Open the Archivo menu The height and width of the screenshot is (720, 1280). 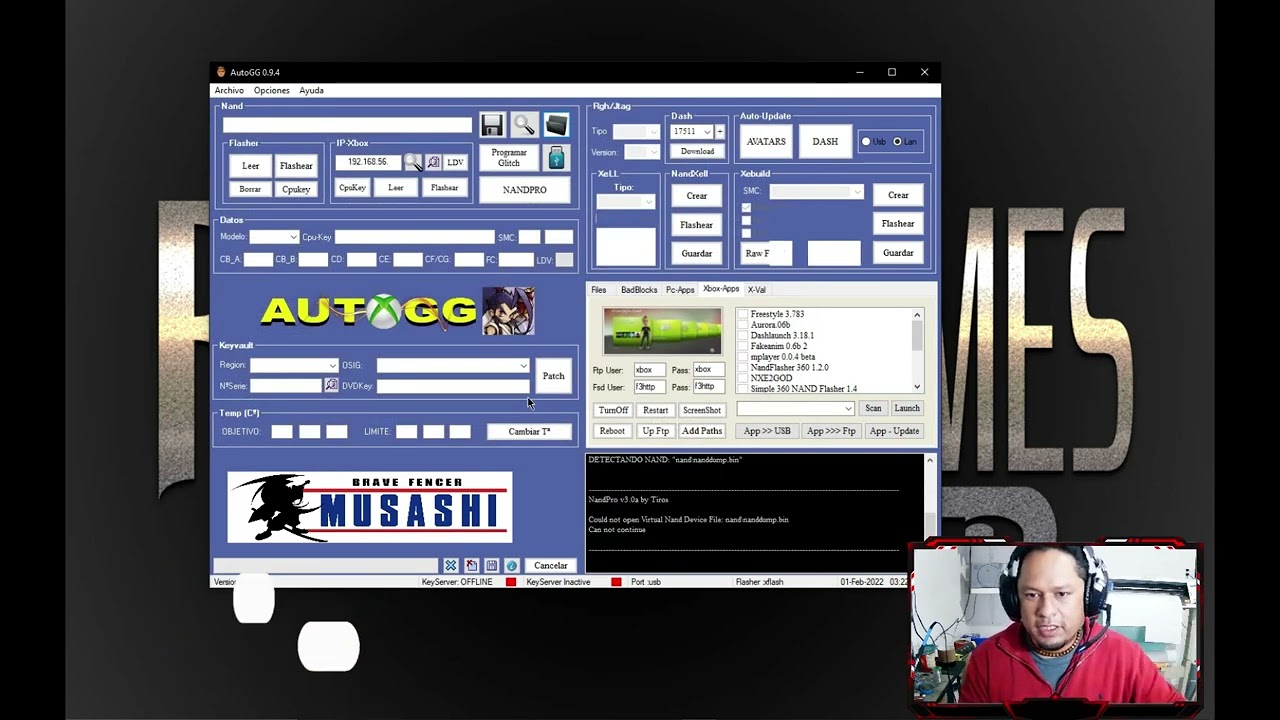coord(229,91)
